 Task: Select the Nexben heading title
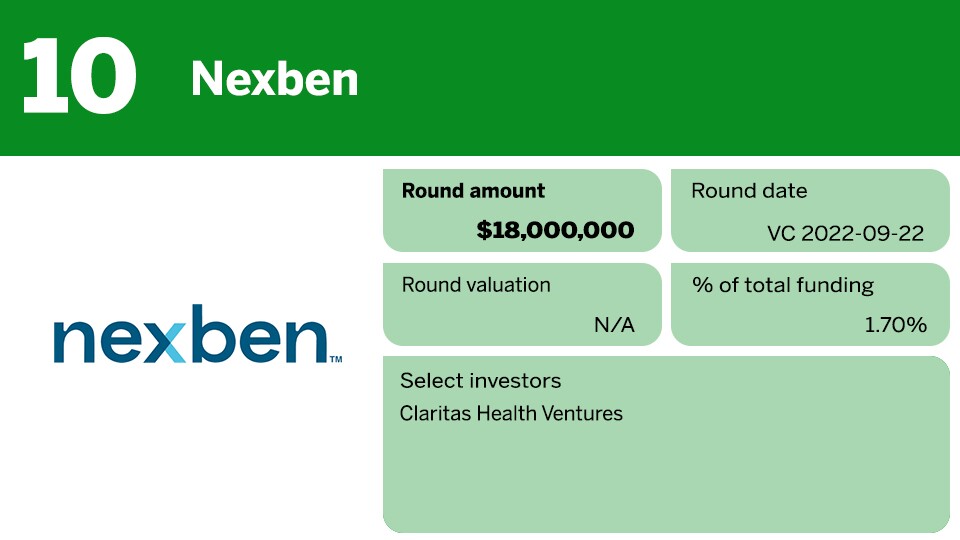(274, 78)
